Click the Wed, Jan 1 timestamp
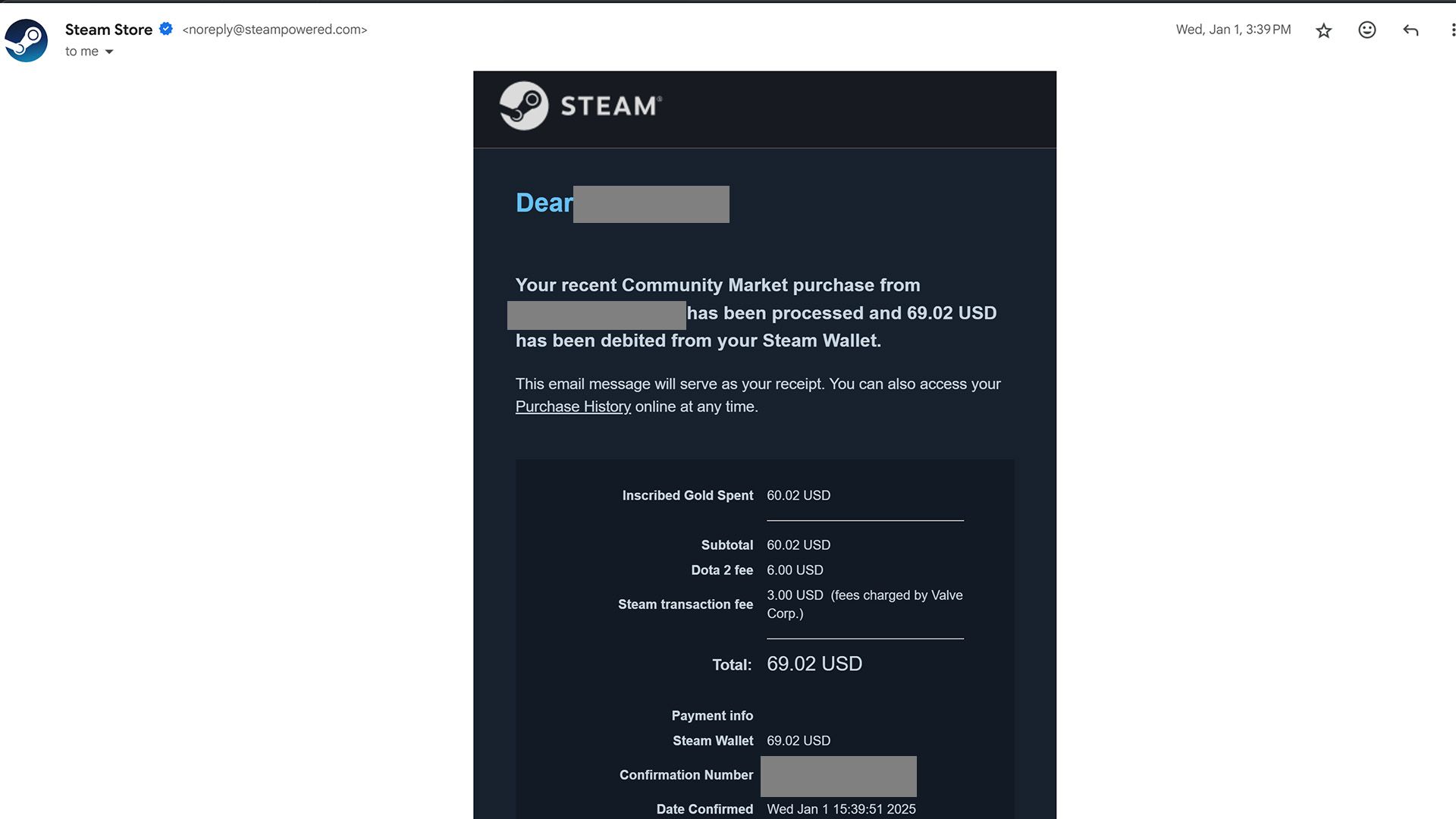 (1233, 30)
